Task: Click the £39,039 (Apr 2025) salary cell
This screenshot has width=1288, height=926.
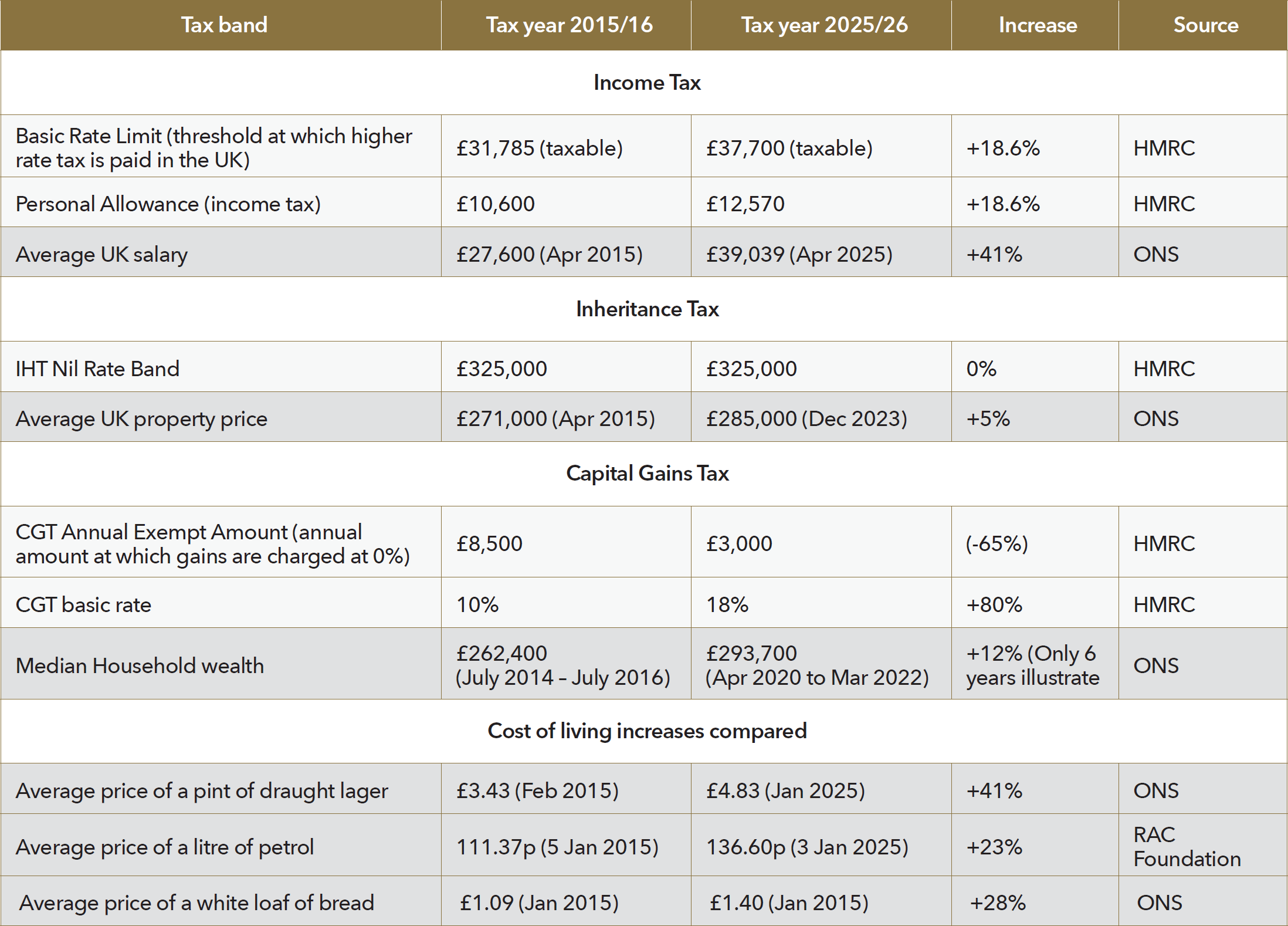Action: (x=799, y=255)
